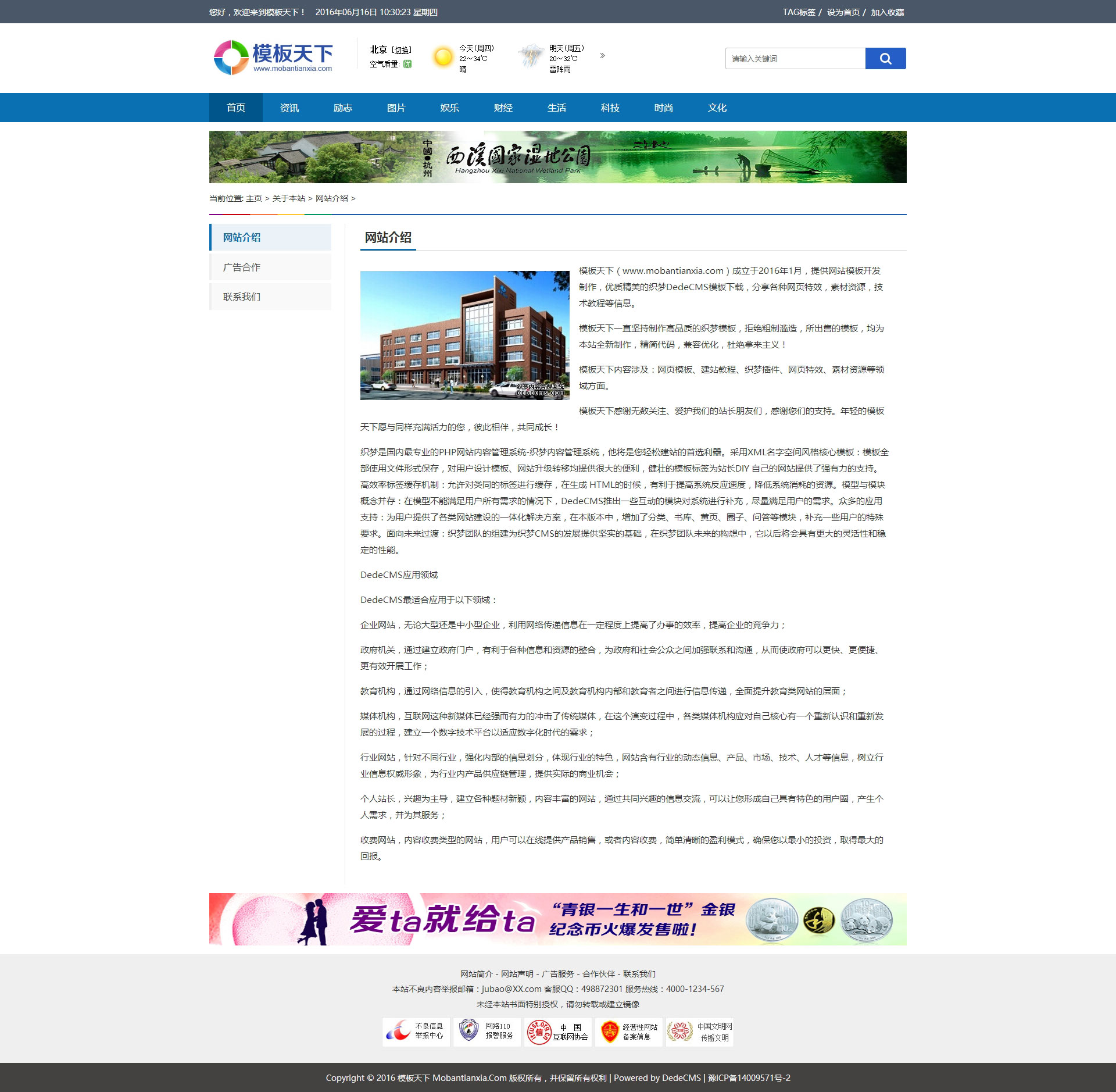This screenshot has height=1092, width=1116.
Task: Click the sunny weather icon for today
Action: tap(443, 57)
